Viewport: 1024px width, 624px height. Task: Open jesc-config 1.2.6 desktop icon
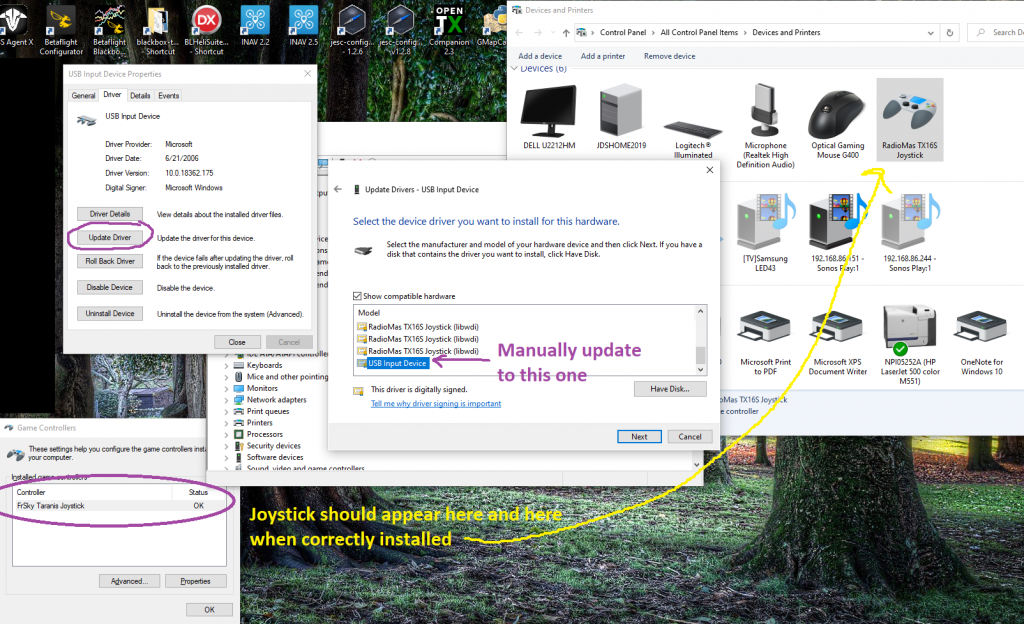(352, 30)
